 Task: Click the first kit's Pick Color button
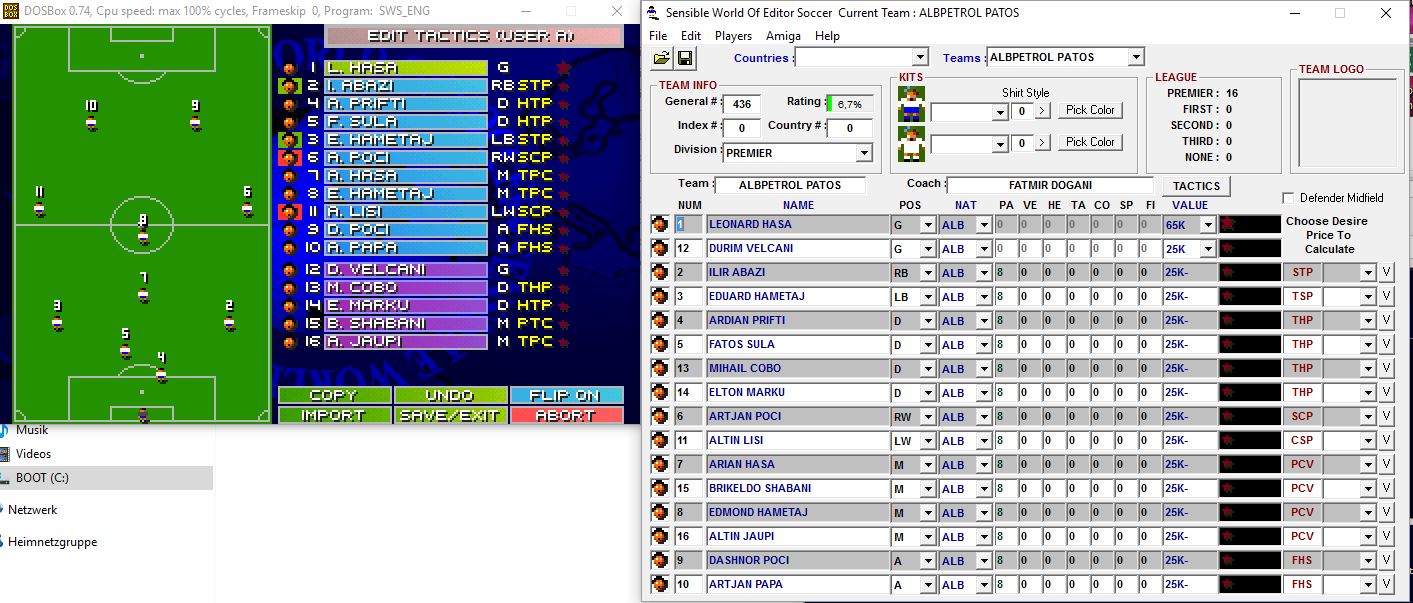1089,110
